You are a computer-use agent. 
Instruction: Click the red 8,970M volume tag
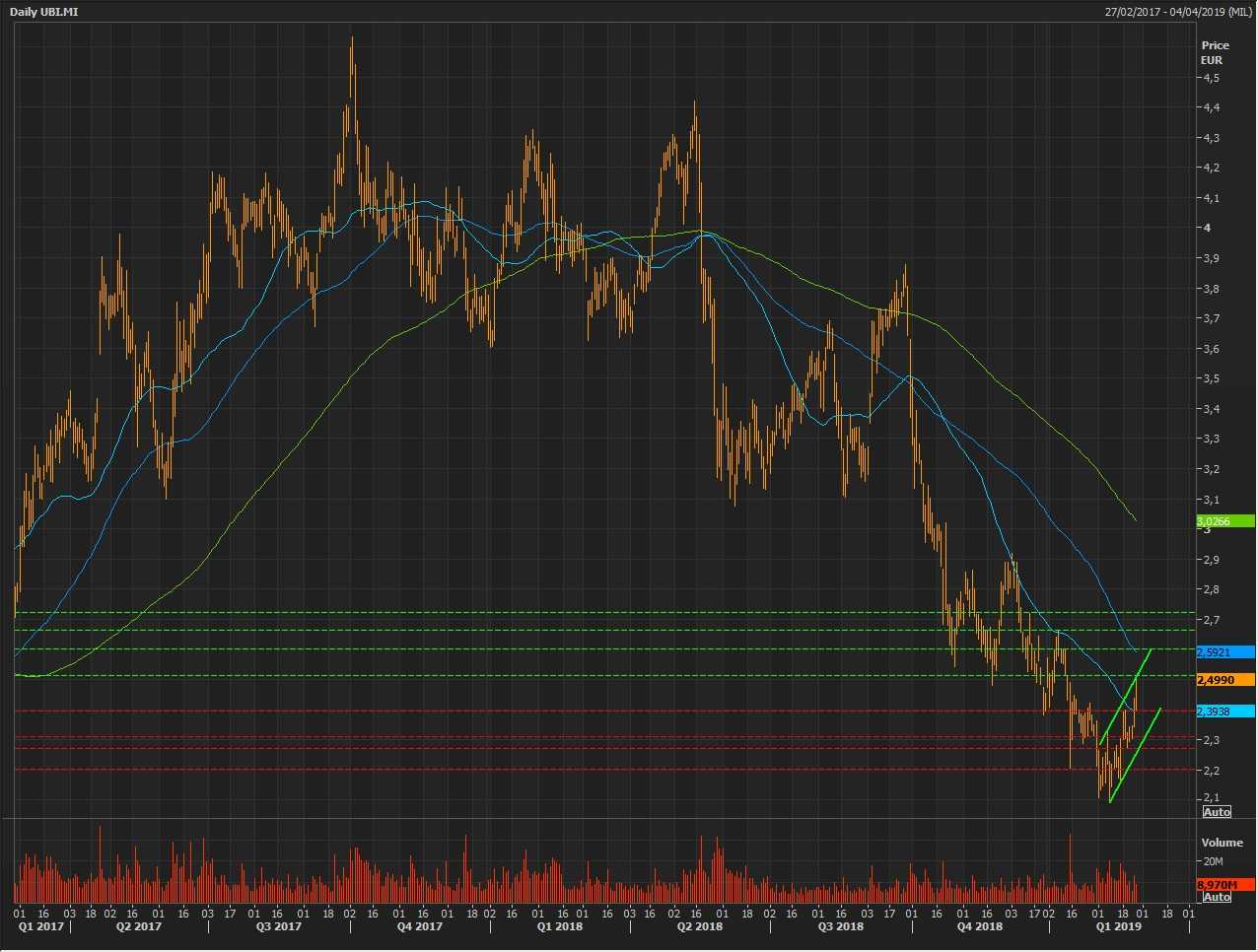click(x=1224, y=885)
